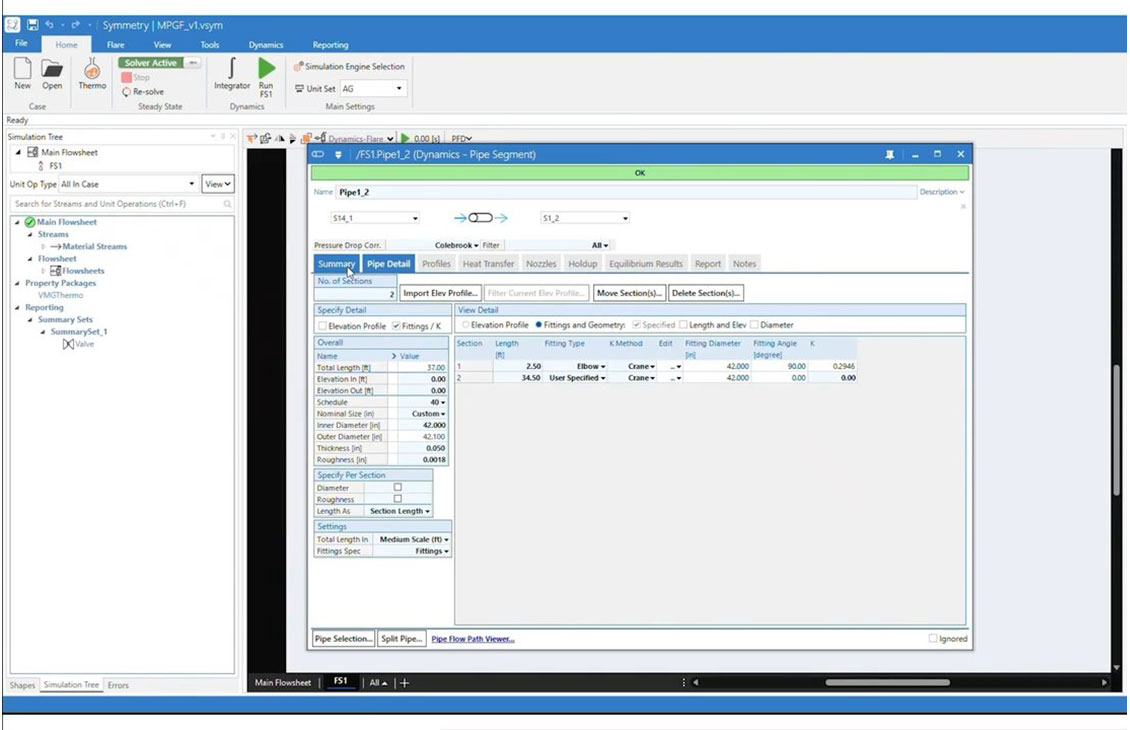Click the green check icon at Main Flowsheet
This screenshot has width=1130, height=730.
[30, 222]
